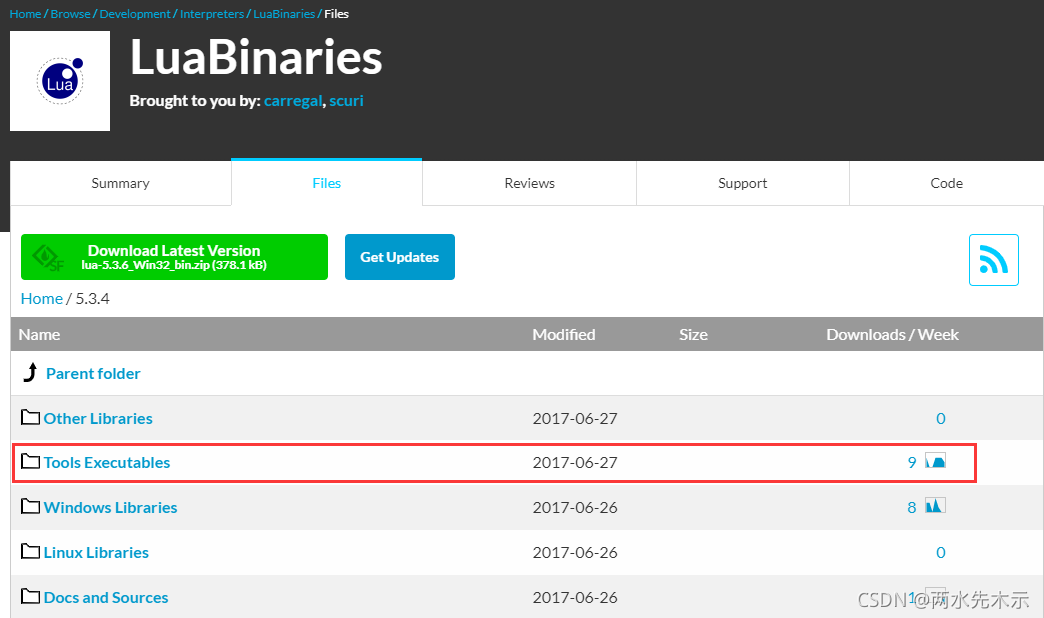Image resolution: width=1044 pixels, height=618 pixels.
Task: Click Download Latest Version button
Action: pos(174,257)
